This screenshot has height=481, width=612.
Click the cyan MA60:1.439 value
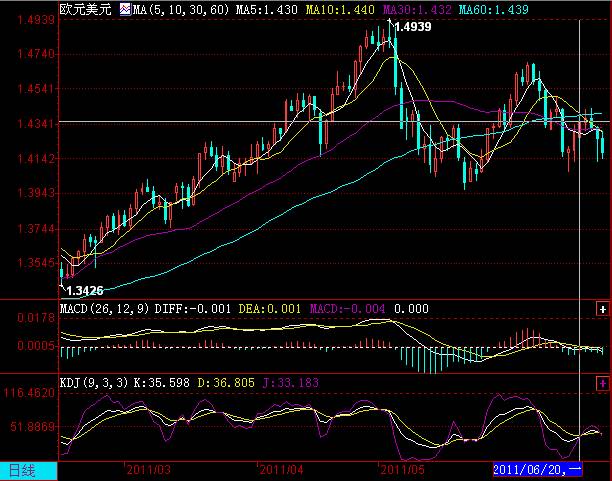point(494,9)
